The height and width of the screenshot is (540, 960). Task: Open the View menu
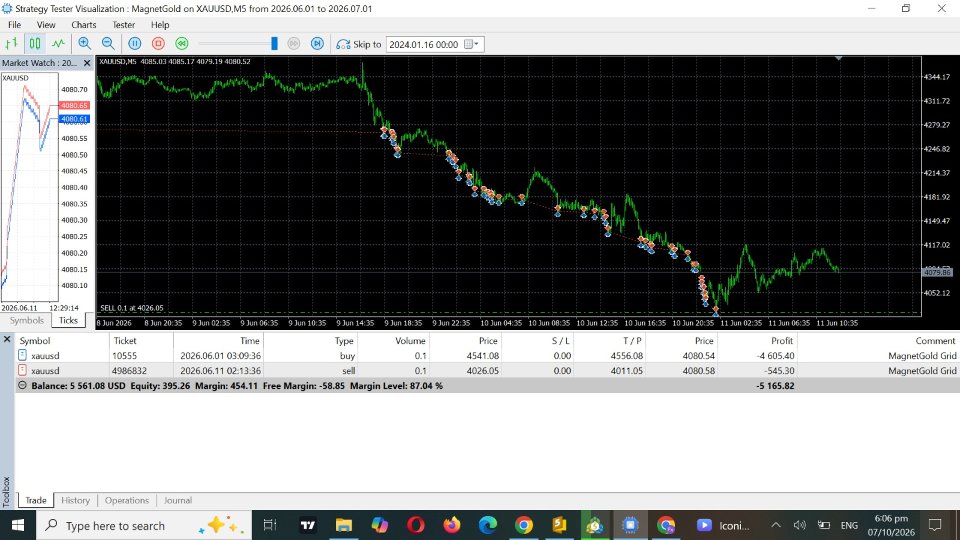[46, 25]
